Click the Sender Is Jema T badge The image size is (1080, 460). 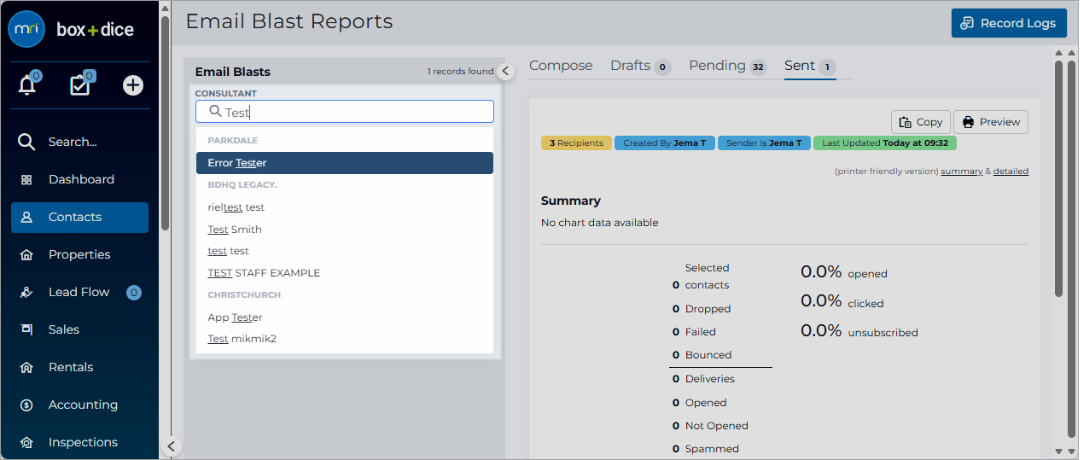[764, 143]
